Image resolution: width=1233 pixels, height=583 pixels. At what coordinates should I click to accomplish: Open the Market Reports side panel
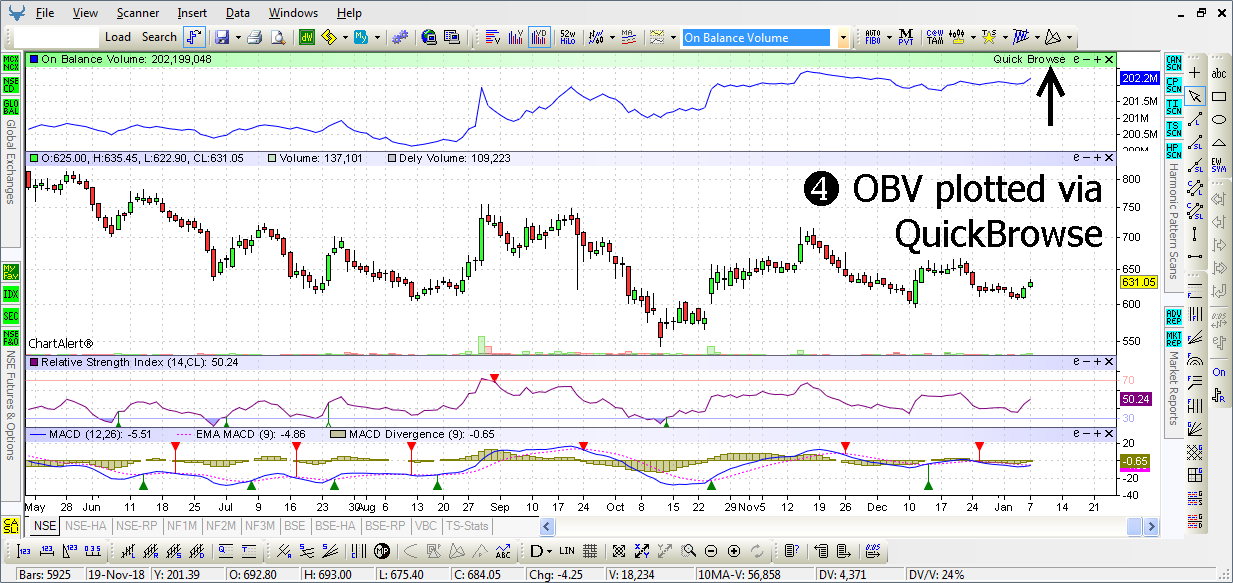tap(1174, 386)
